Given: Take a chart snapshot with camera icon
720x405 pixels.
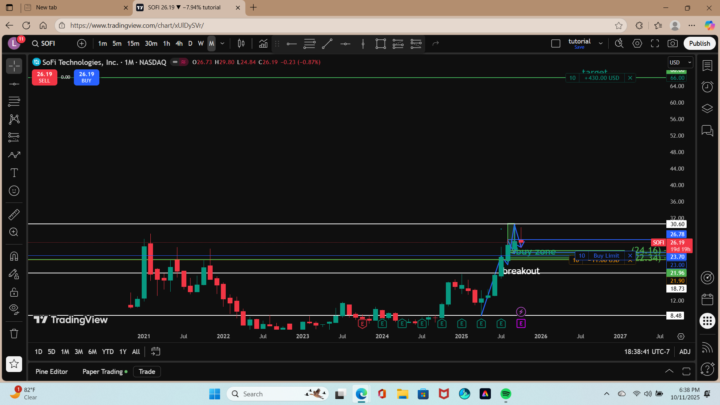Looking at the screenshot, I should tap(672, 43).
